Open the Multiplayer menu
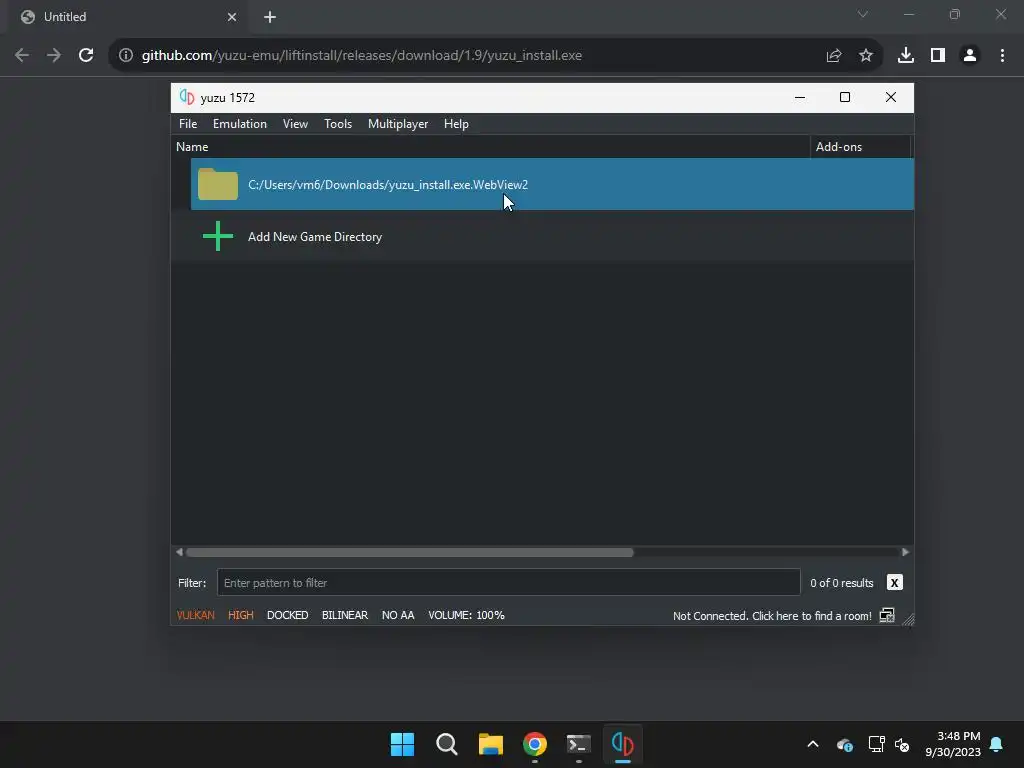This screenshot has height=768, width=1024. pyautogui.click(x=398, y=124)
